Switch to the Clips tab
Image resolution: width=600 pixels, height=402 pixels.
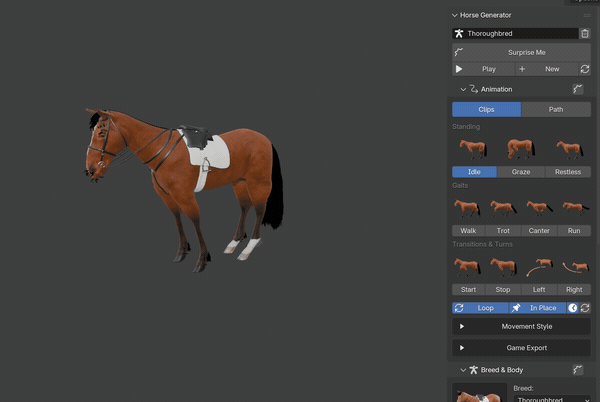click(x=486, y=110)
